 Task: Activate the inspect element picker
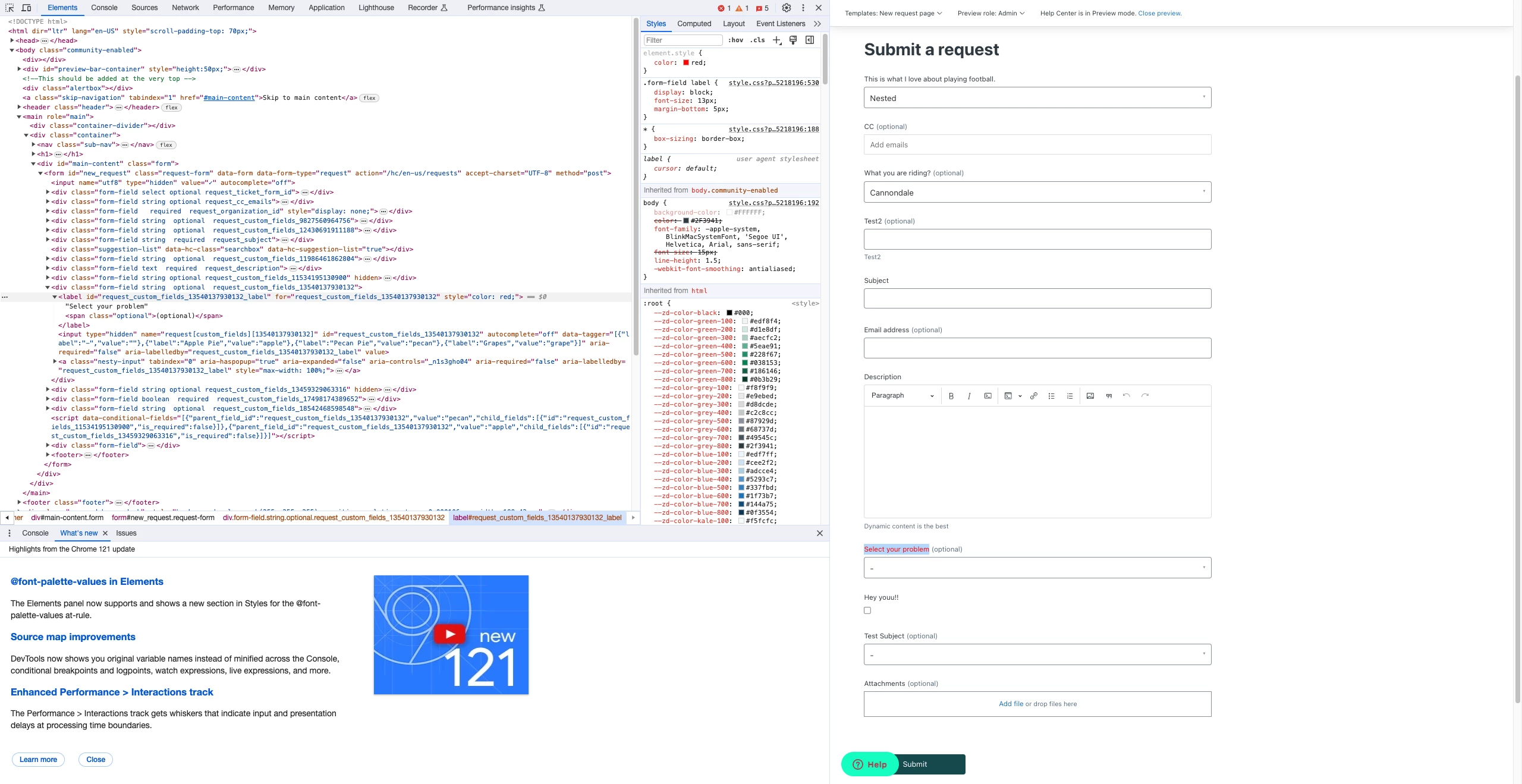10,8
